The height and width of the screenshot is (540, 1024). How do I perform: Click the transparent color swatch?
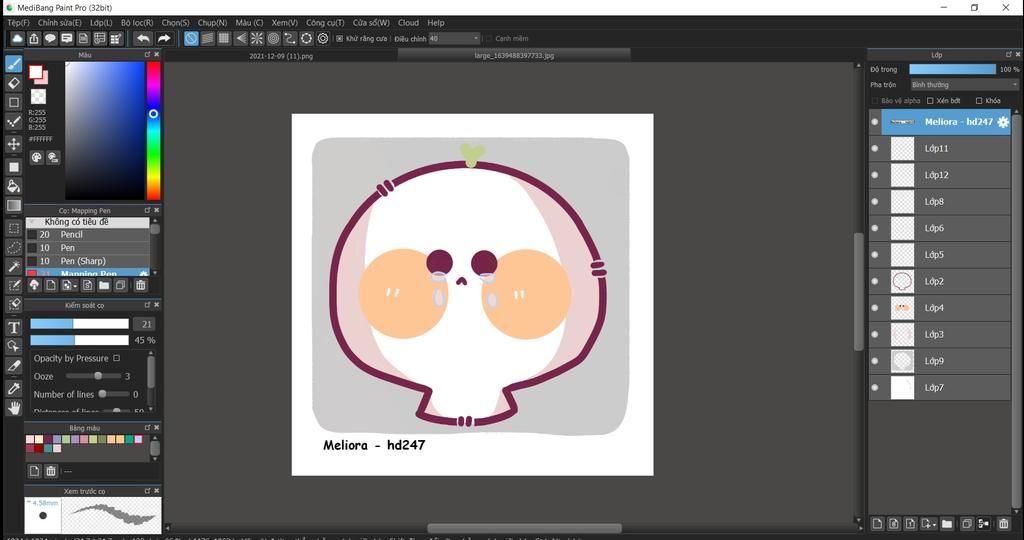[x=39, y=97]
